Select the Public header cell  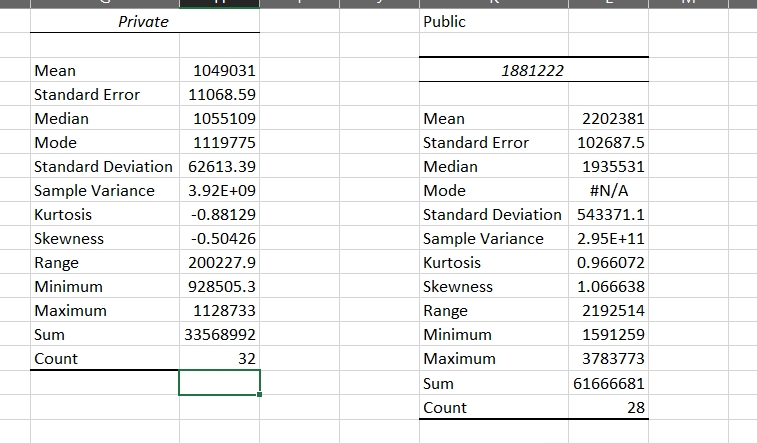494,21
